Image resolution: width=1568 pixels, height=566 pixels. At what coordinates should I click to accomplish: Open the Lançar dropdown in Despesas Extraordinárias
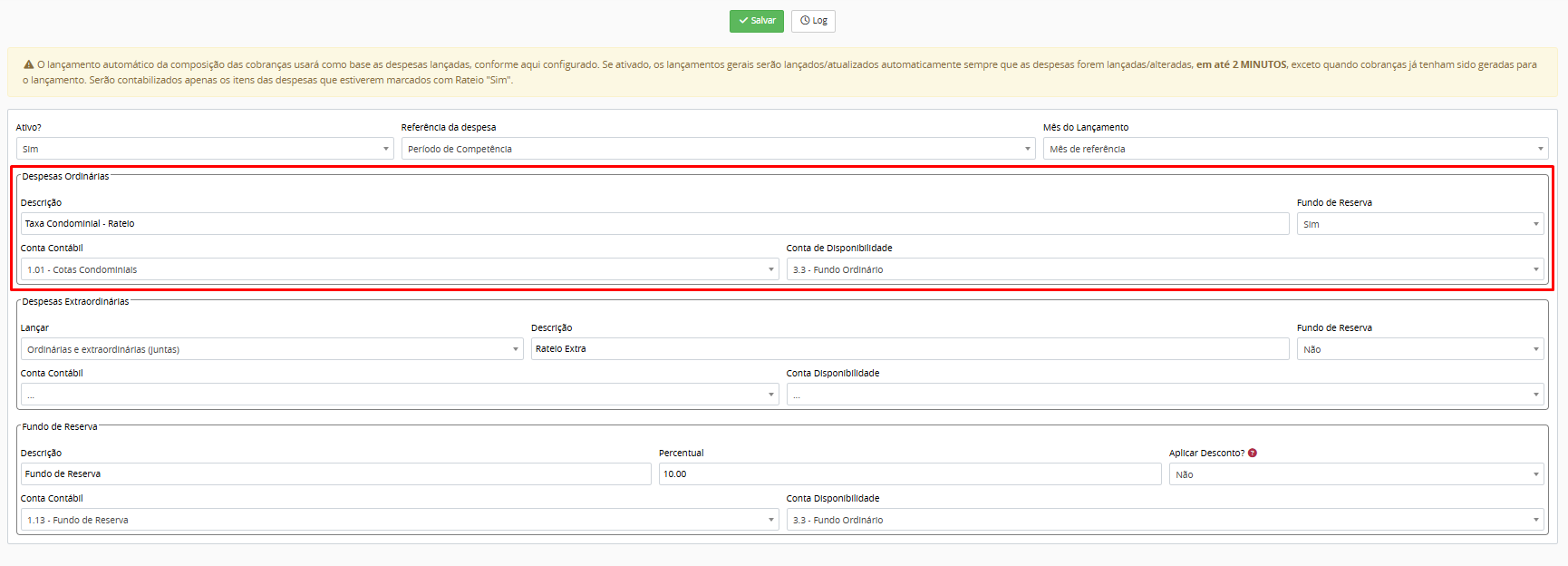[x=272, y=349]
